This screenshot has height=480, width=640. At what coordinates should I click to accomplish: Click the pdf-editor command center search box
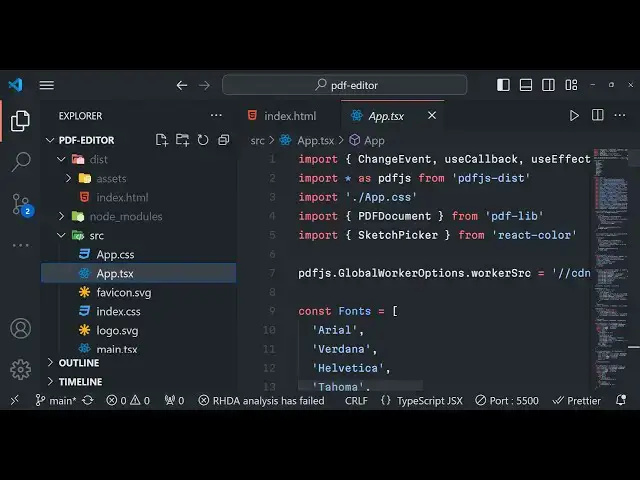coord(344,85)
